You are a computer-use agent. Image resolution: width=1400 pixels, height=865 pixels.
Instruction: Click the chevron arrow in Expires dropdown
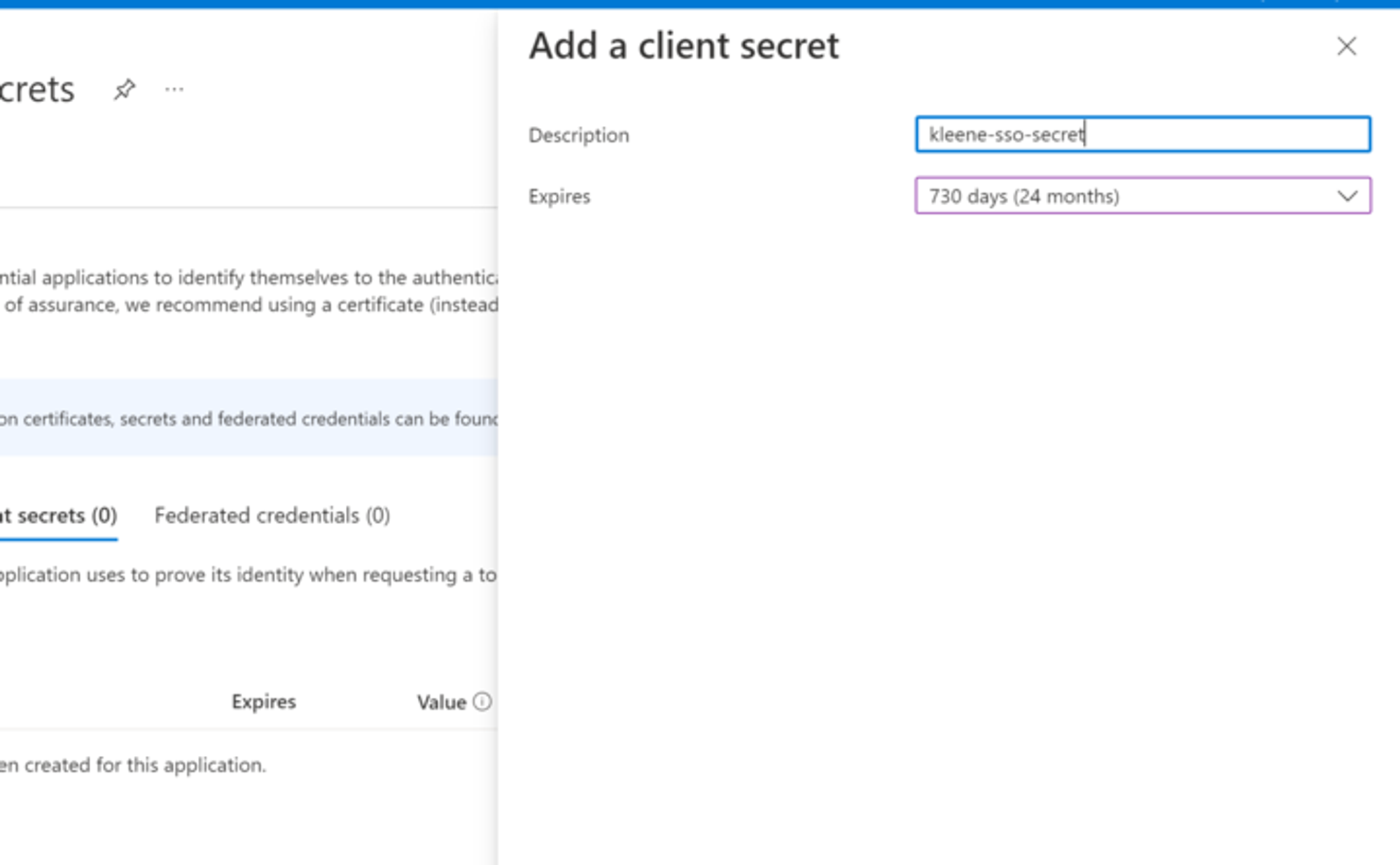(1347, 196)
